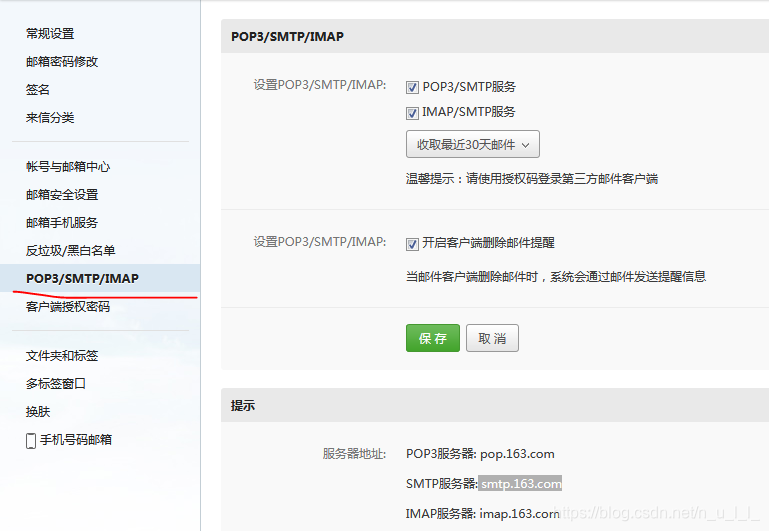
Task: Click the pop.163.com server address
Action: [517, 454]
